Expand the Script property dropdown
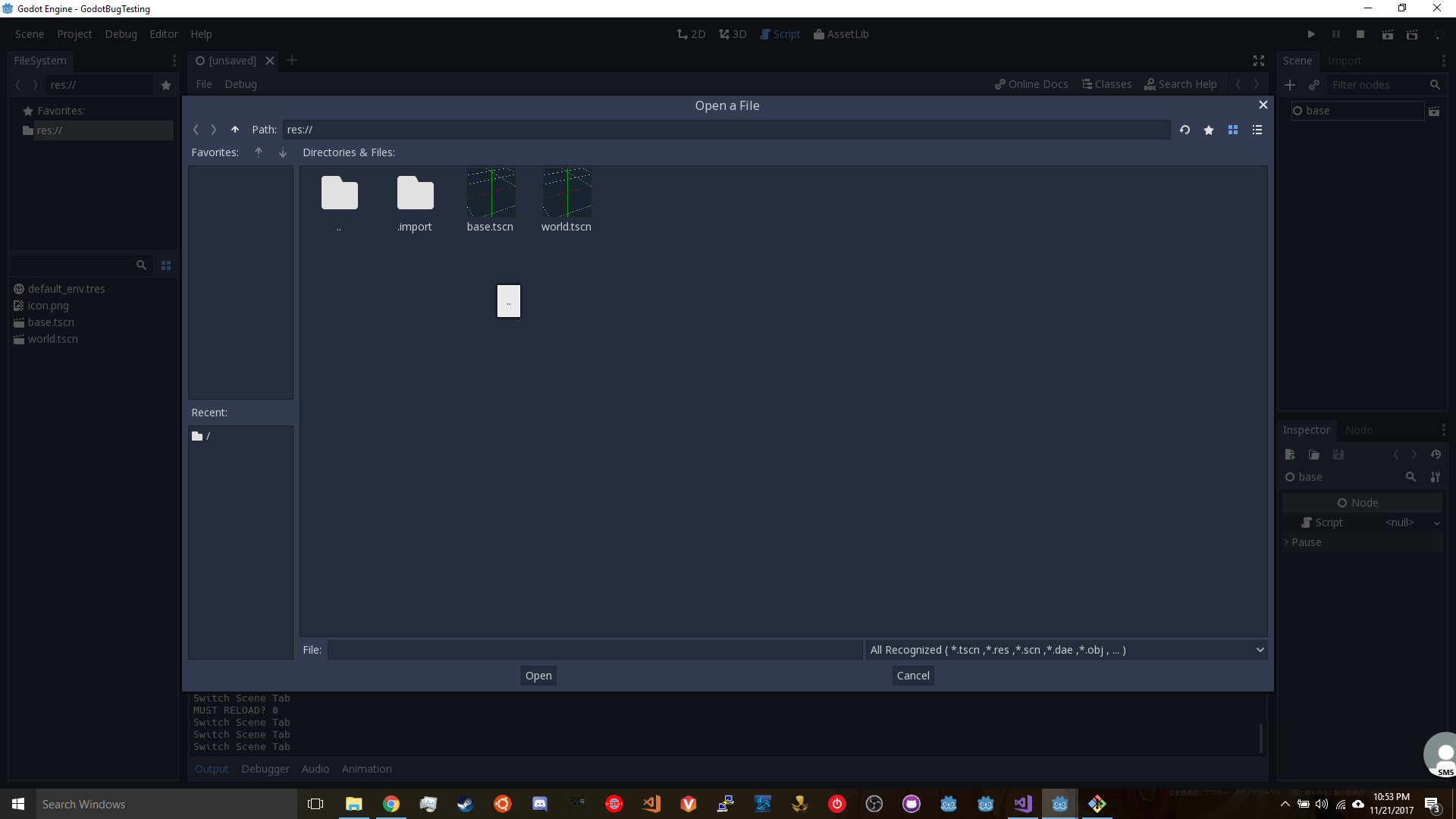The image size is (1456, 819). coord(1437,522)
